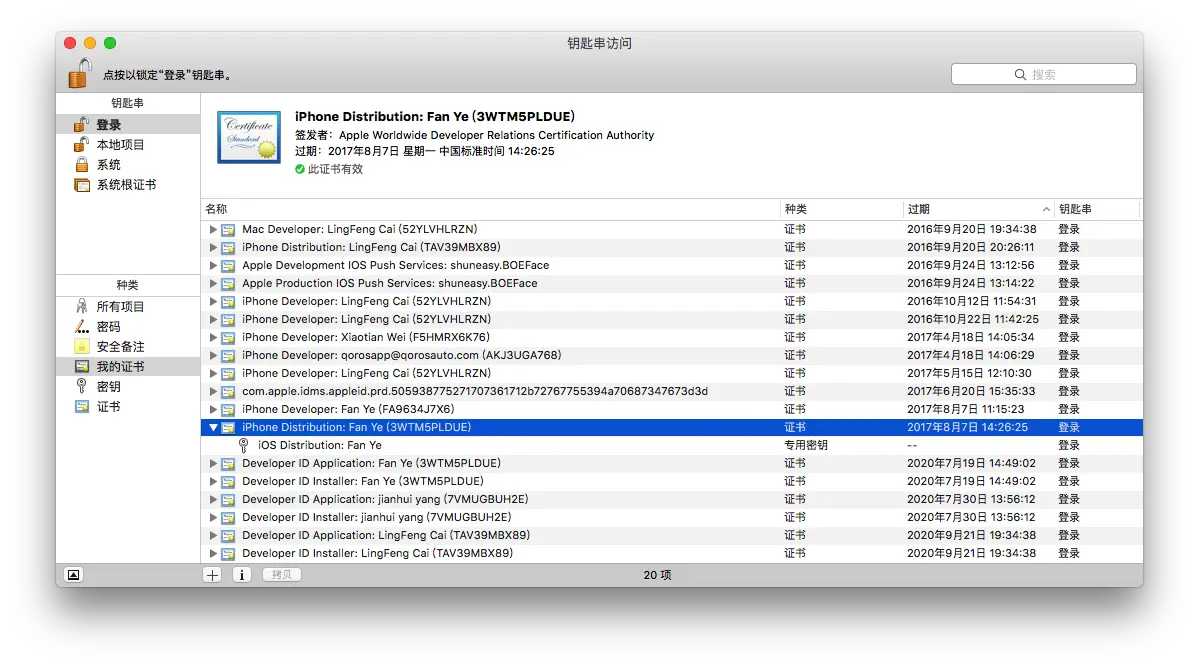1199x667 pixels.
Task: Expand iPhone Distribution: LingFeng Cai row
Action: pos(213,247)
